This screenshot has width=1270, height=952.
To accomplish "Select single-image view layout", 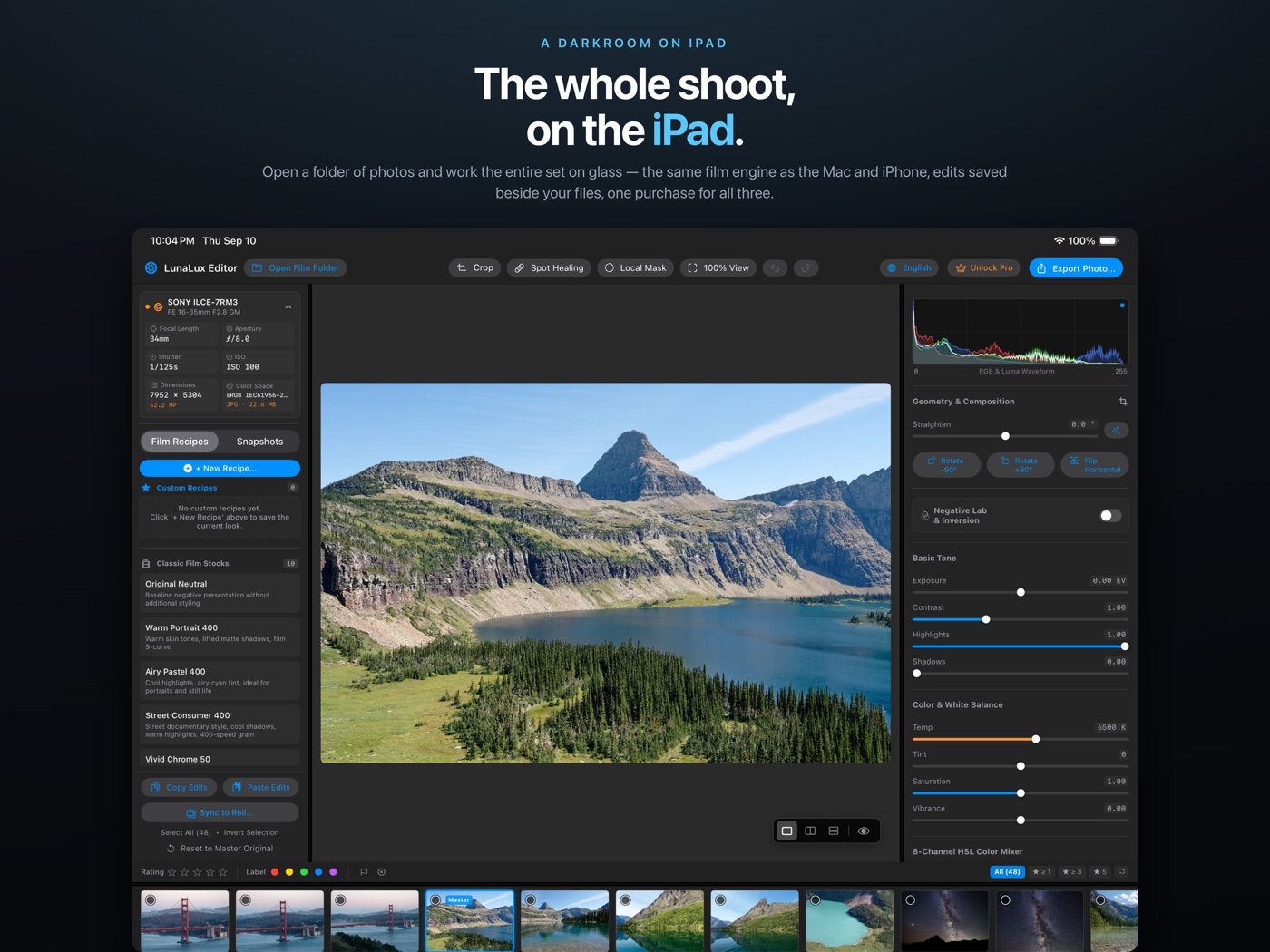I will pos(786,831).
